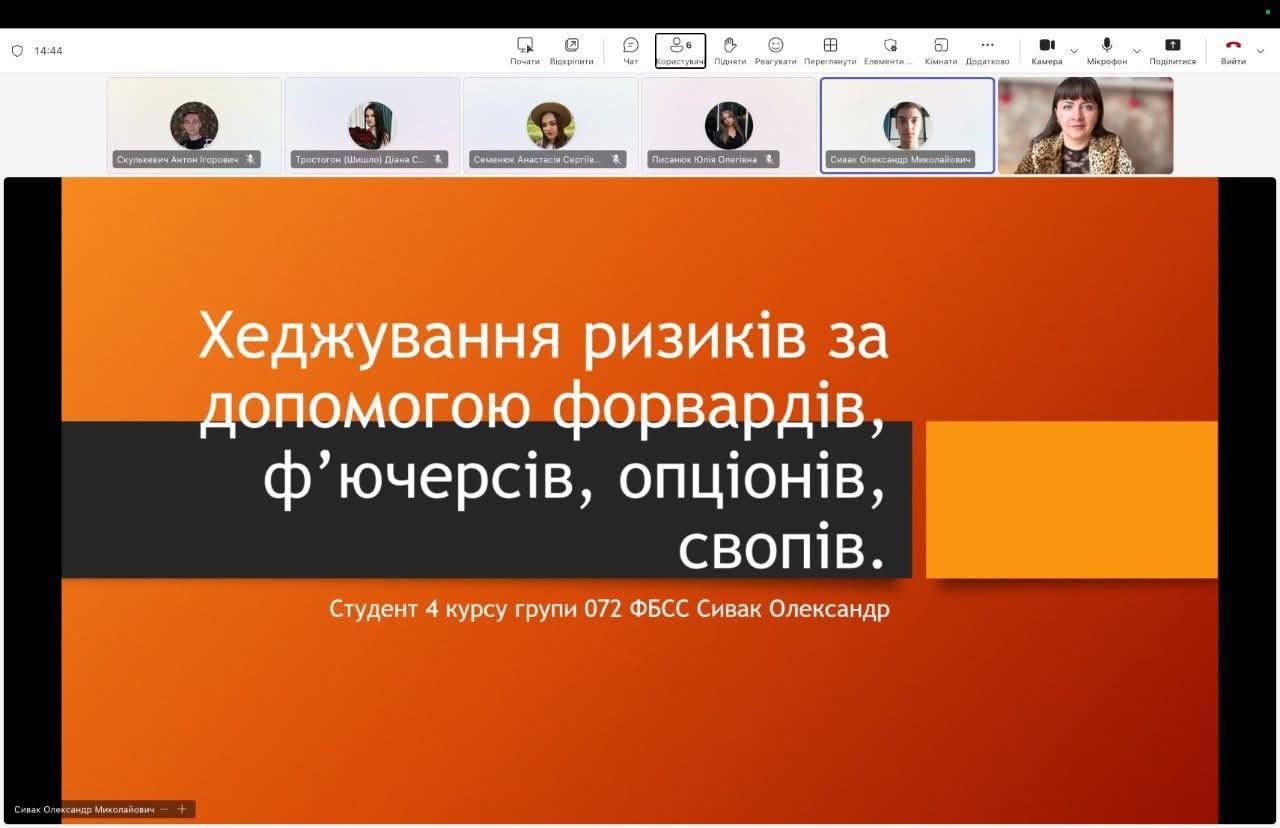
Task: Open the Чат (Chat) panel
Action: (x=630, y=45)
